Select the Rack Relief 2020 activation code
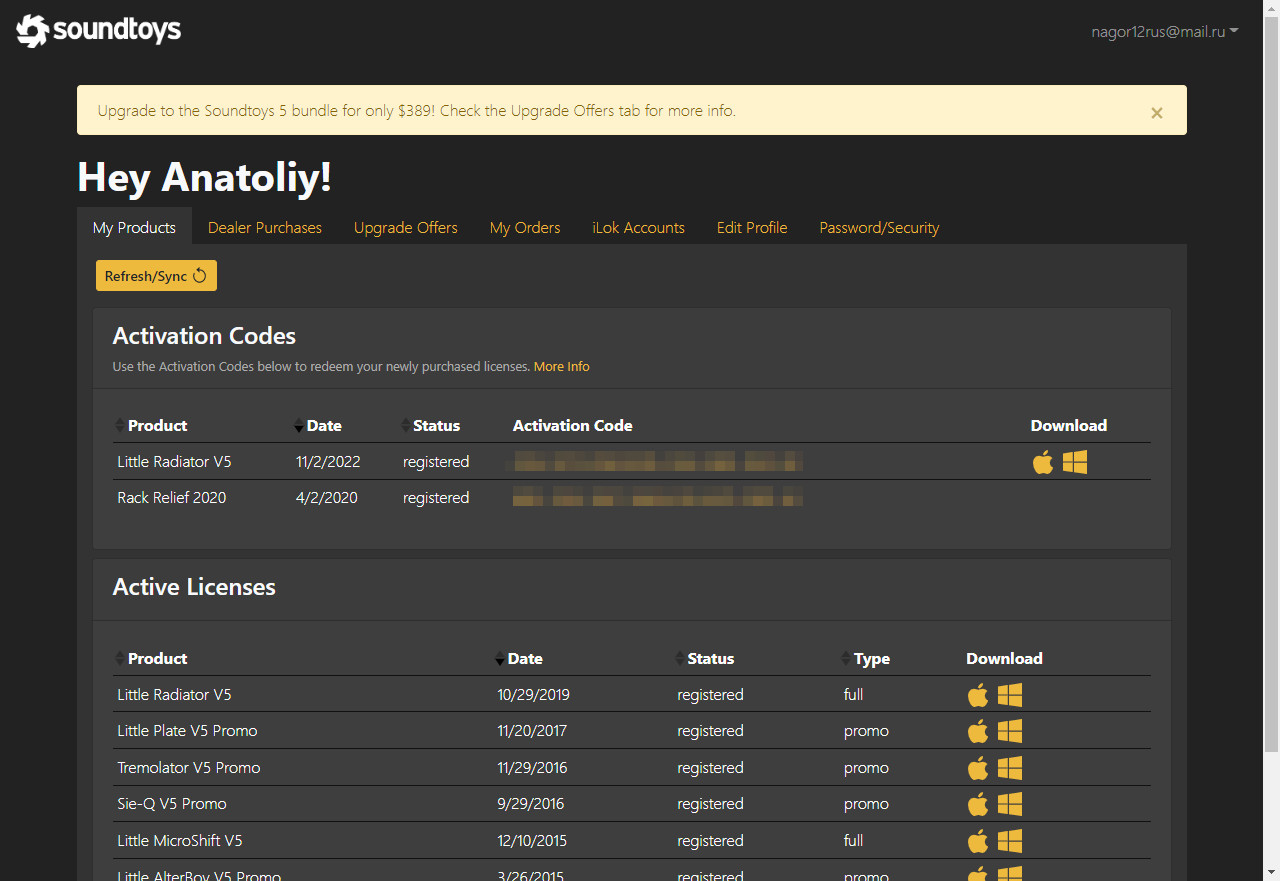The height and width of the screenshot is (881, 1280). point(657,498)
